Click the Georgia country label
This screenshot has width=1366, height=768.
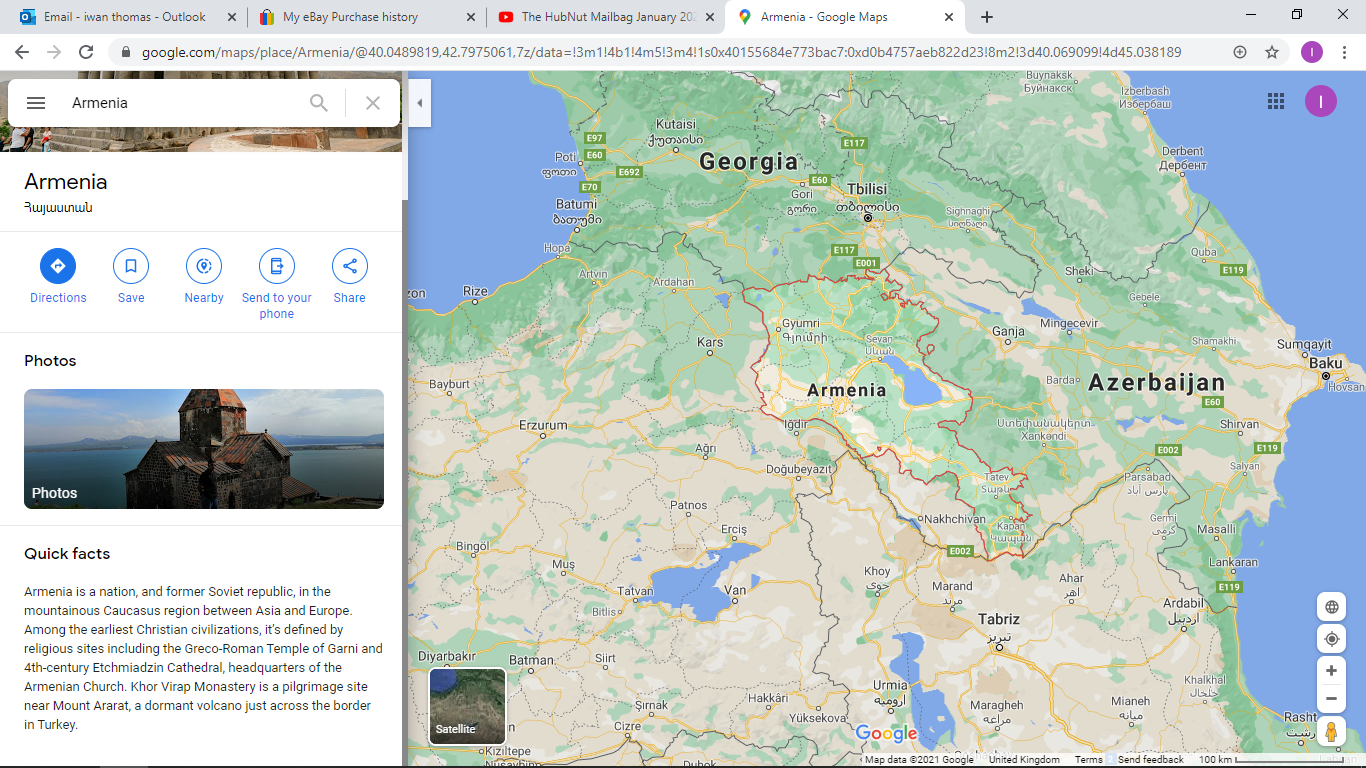coord(749,161)
